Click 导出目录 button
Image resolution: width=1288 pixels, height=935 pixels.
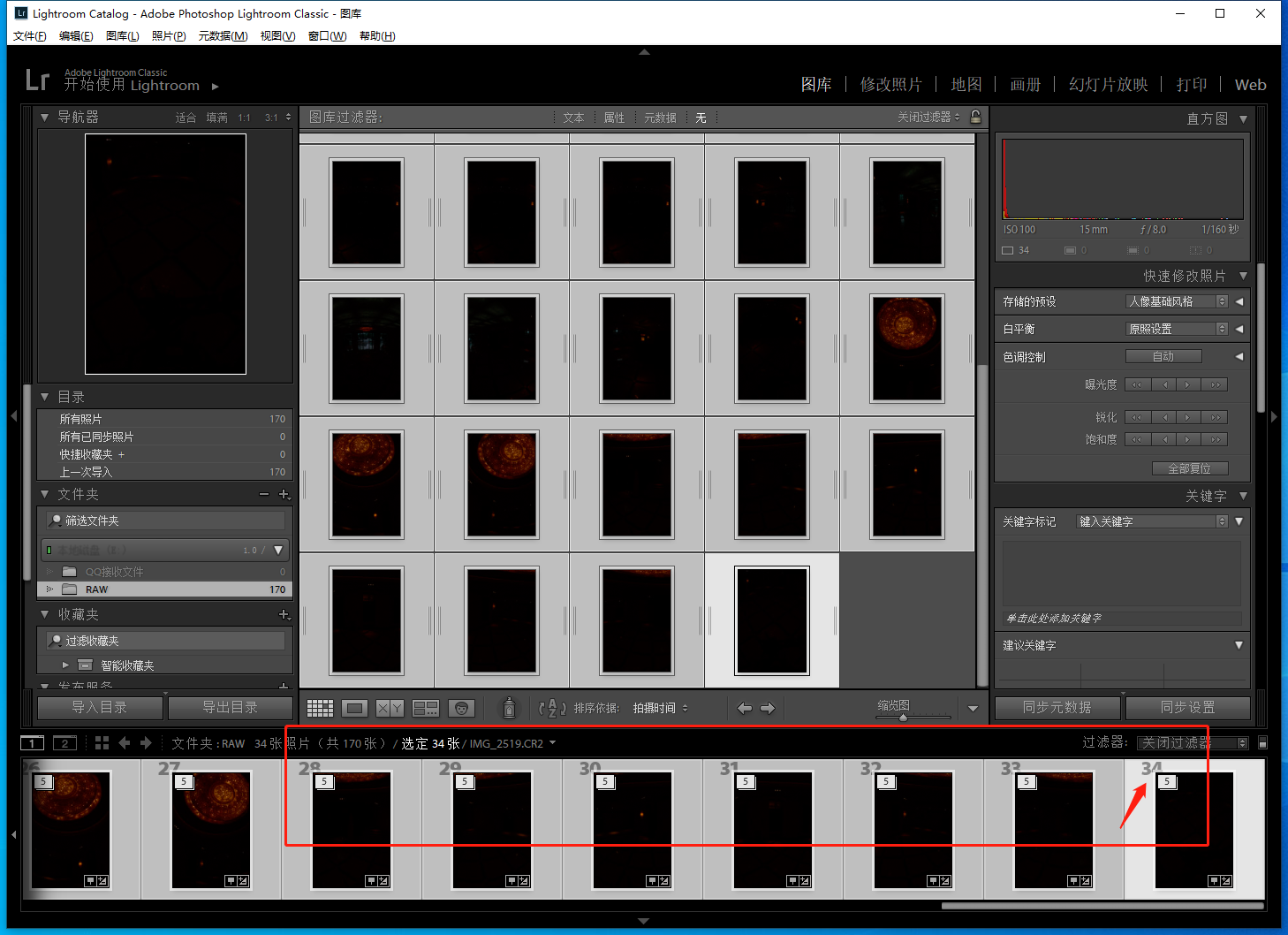coord(230,707)
